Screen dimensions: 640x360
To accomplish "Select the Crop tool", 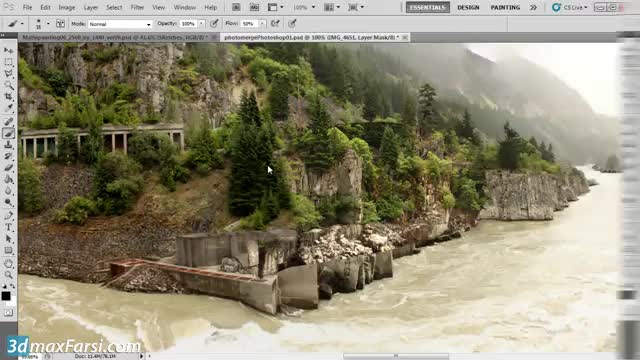I will coord(8,97).
